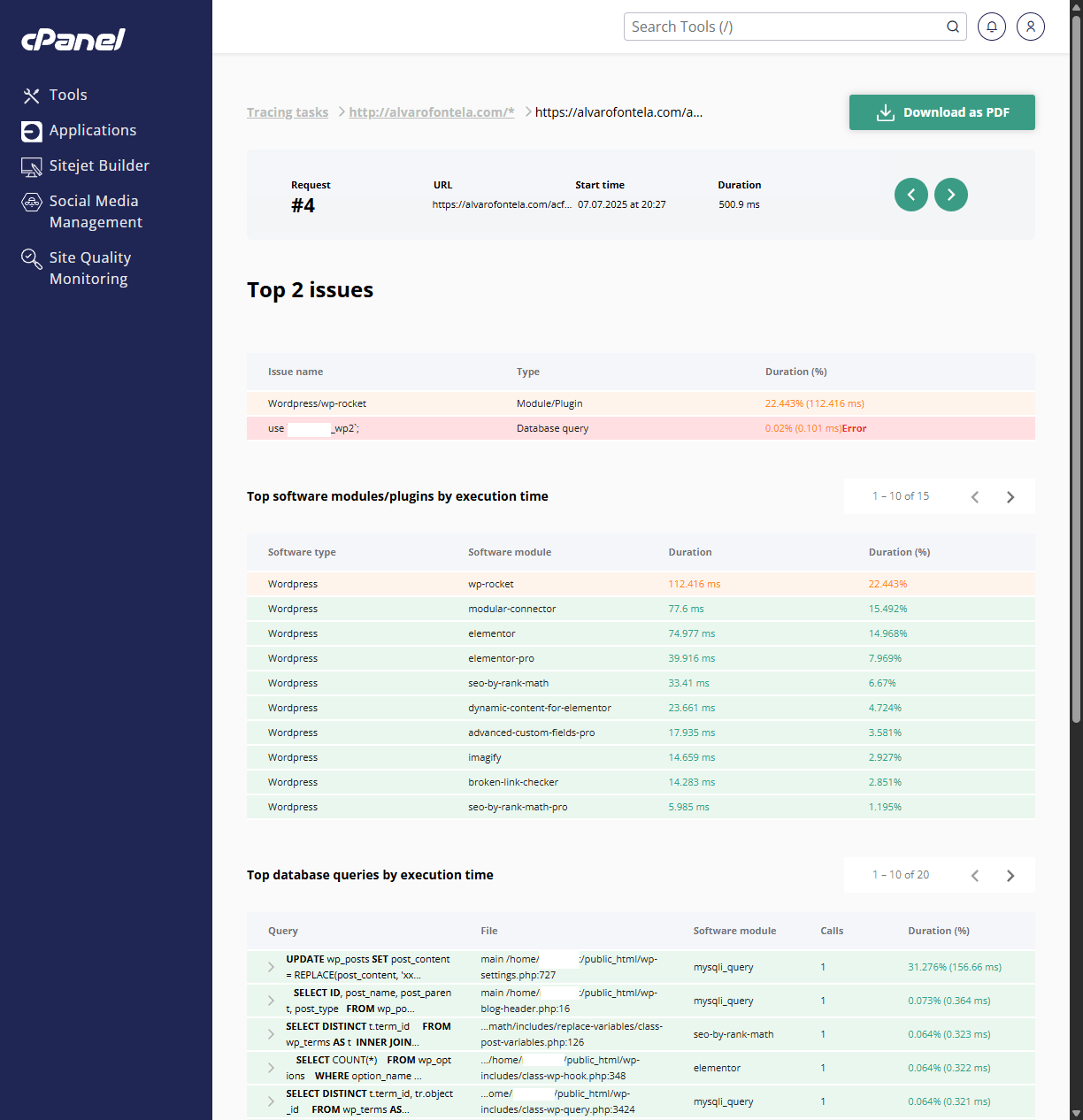
Task: Click the advanced-custom-fields-pro module cell
Action: point(532,733)
